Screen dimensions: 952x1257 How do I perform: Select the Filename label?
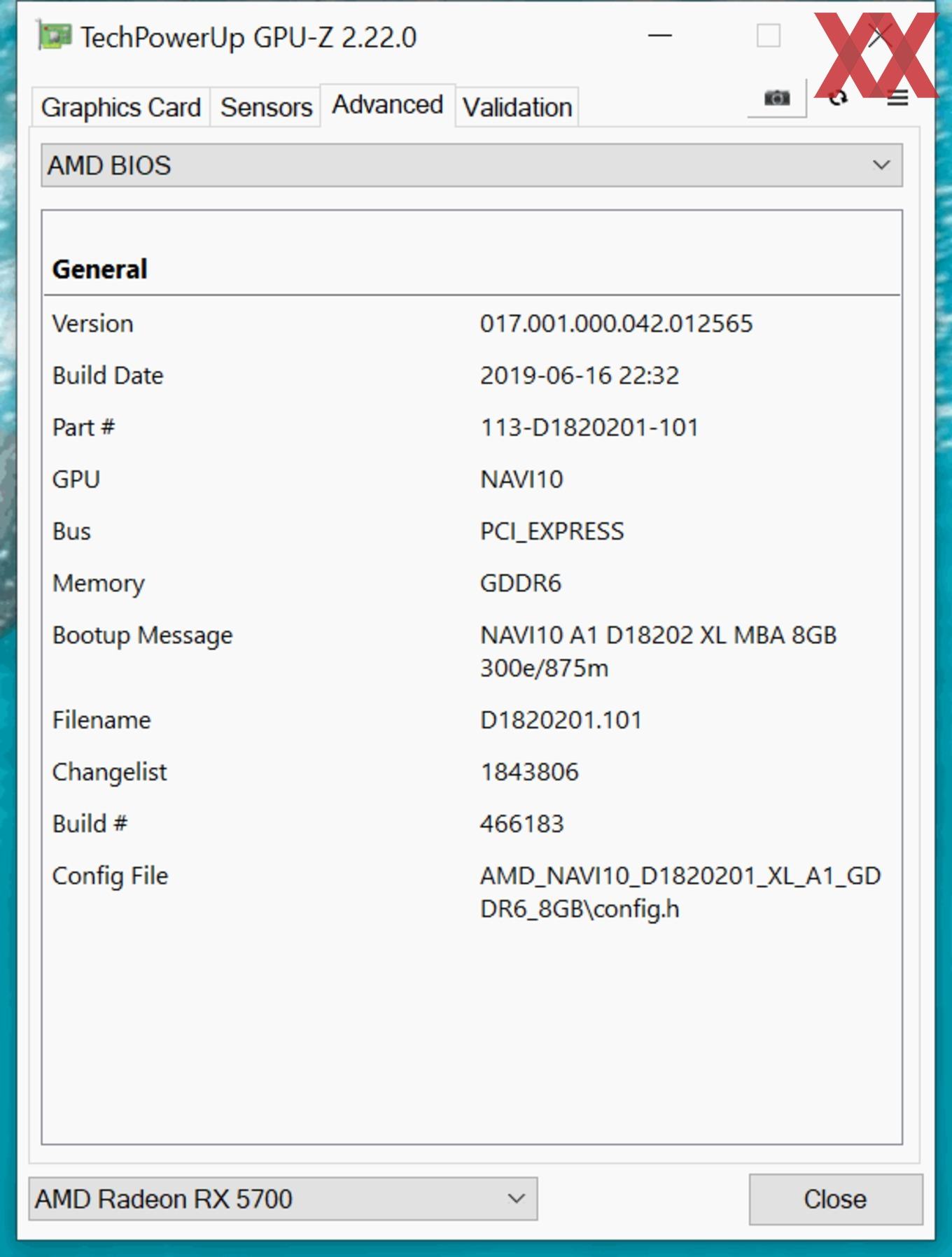(x=101, y=720)
